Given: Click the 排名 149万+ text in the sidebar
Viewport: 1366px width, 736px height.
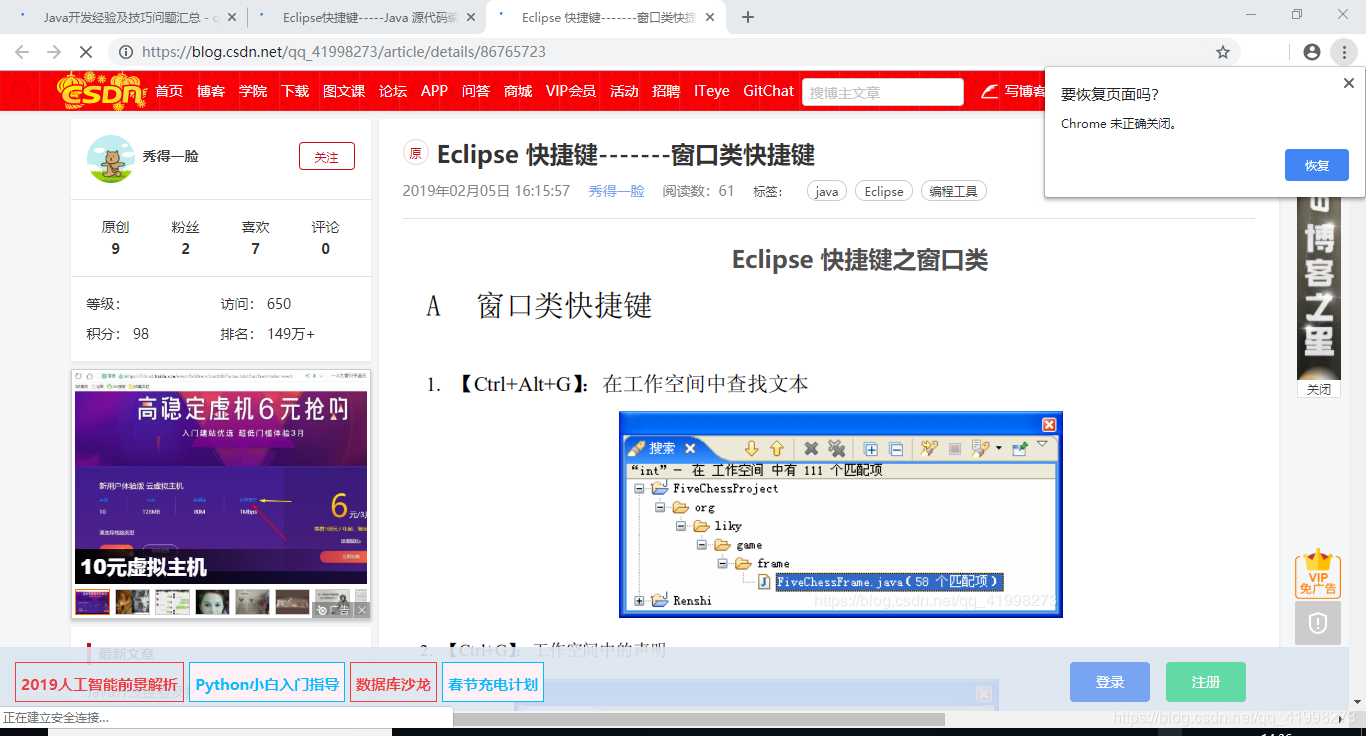Looking at the screenshot, I should point(268,334).
